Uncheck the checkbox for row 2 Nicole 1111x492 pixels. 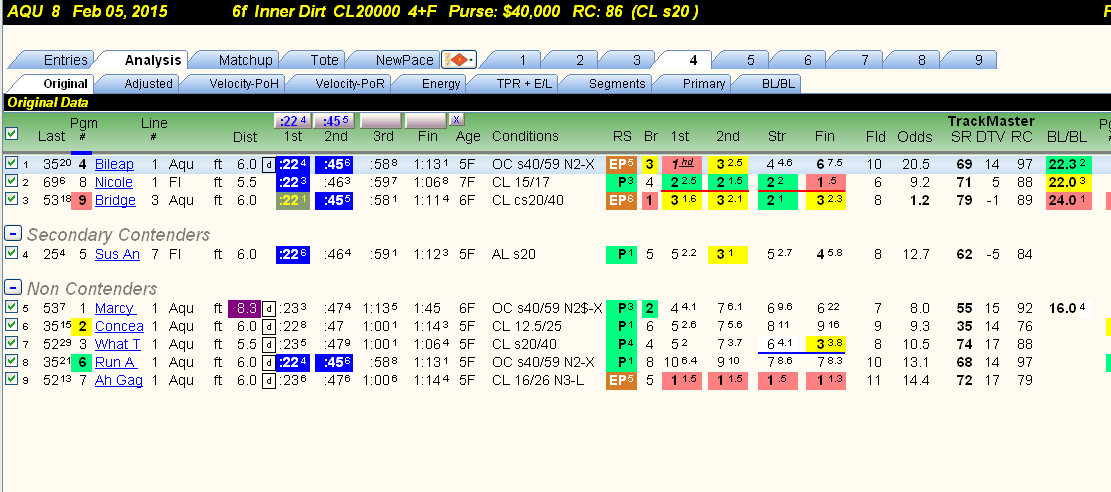[x=11, y=181]
